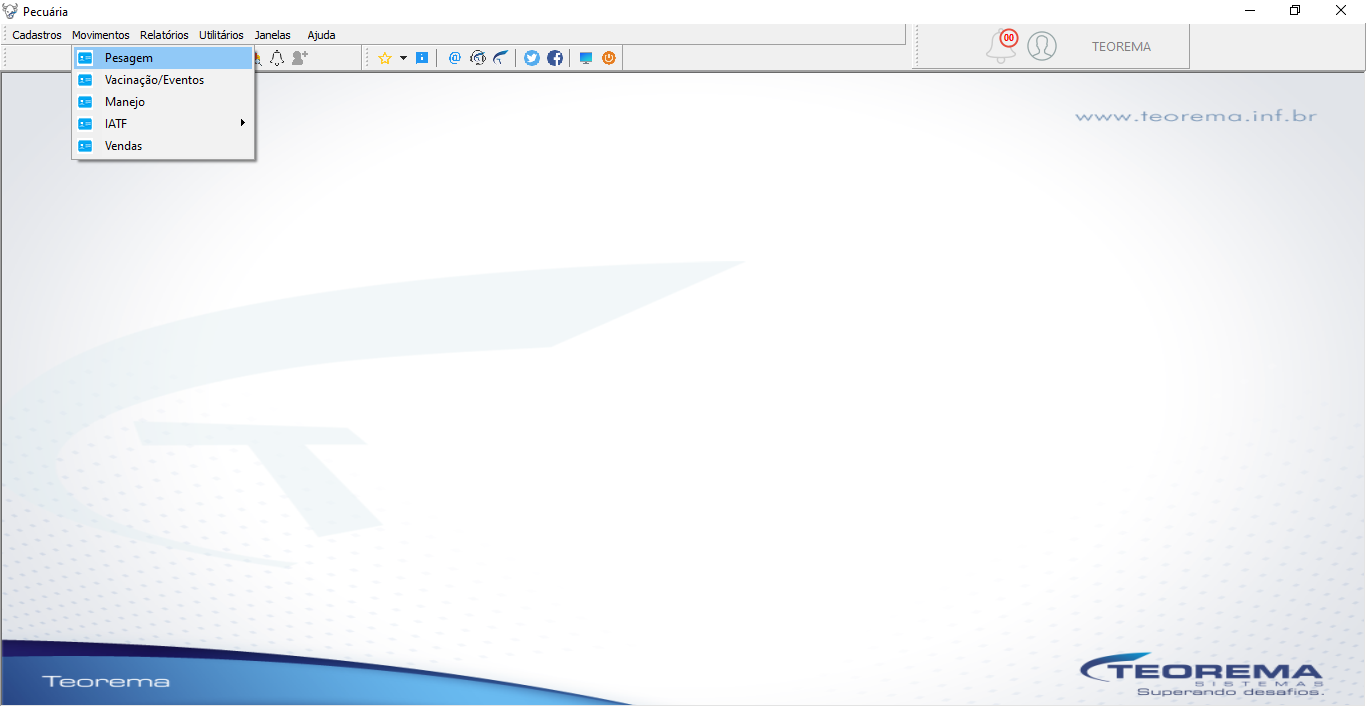Click the IATF menu item icon
The image size is (1366, 706).
click(85, 124)
